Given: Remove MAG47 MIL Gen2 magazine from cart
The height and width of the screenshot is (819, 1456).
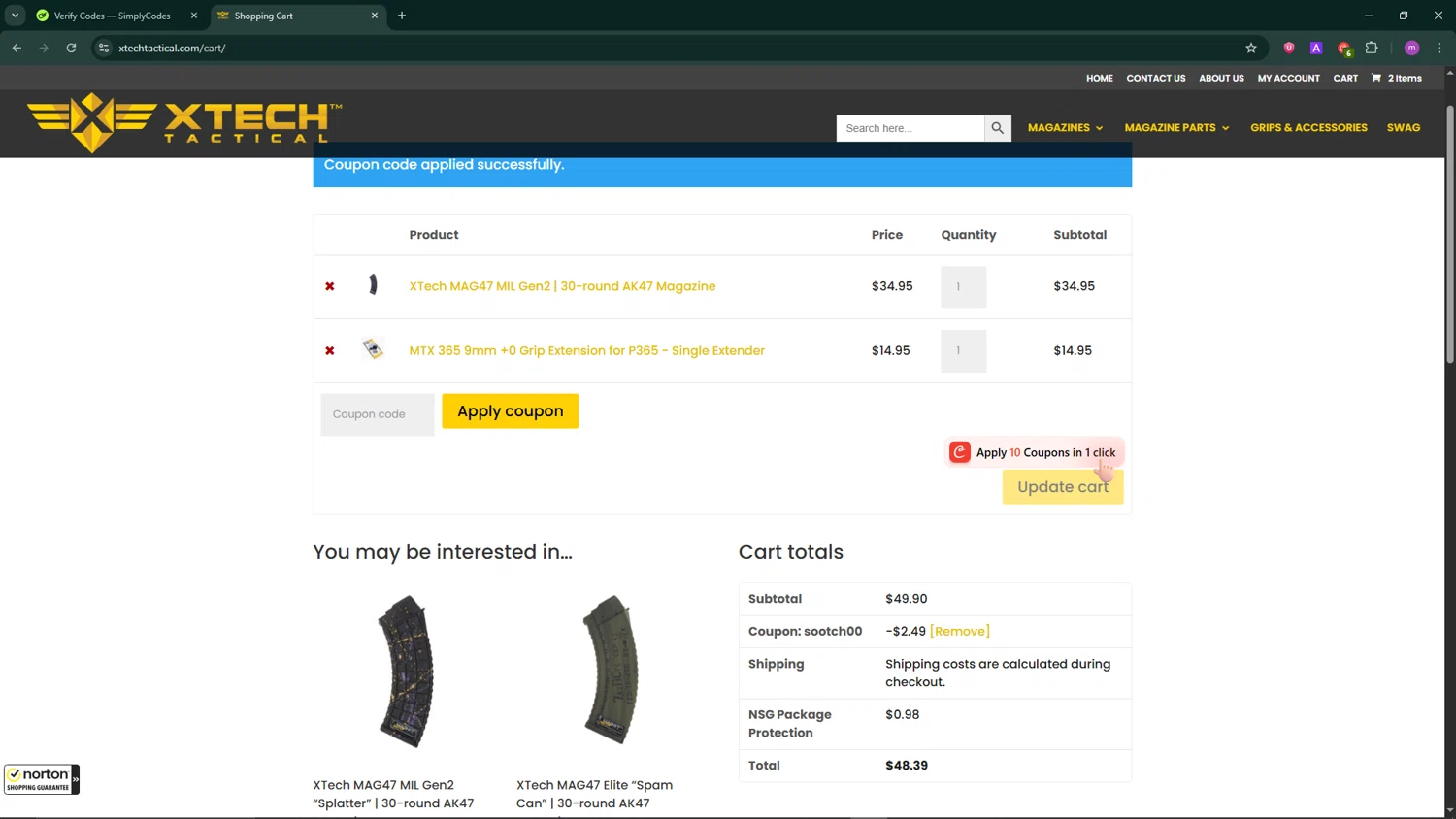Looking at the screenshot, I should click(330, 286).
